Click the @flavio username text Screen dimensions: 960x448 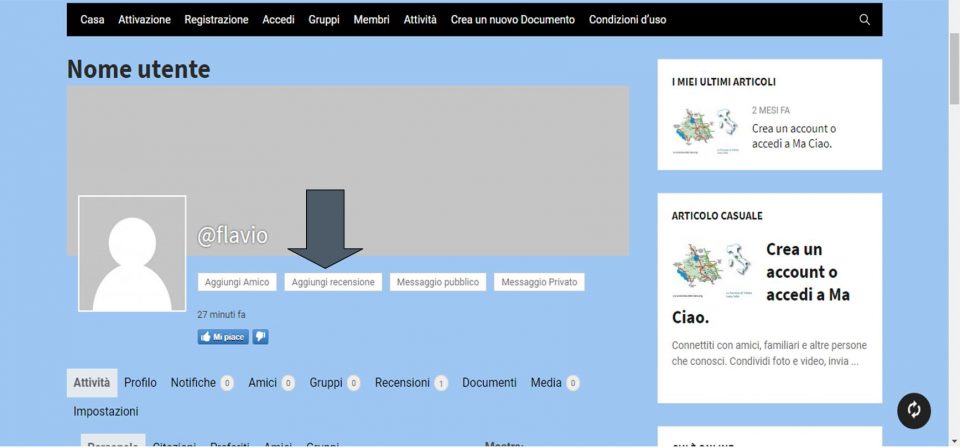[233, 235]
